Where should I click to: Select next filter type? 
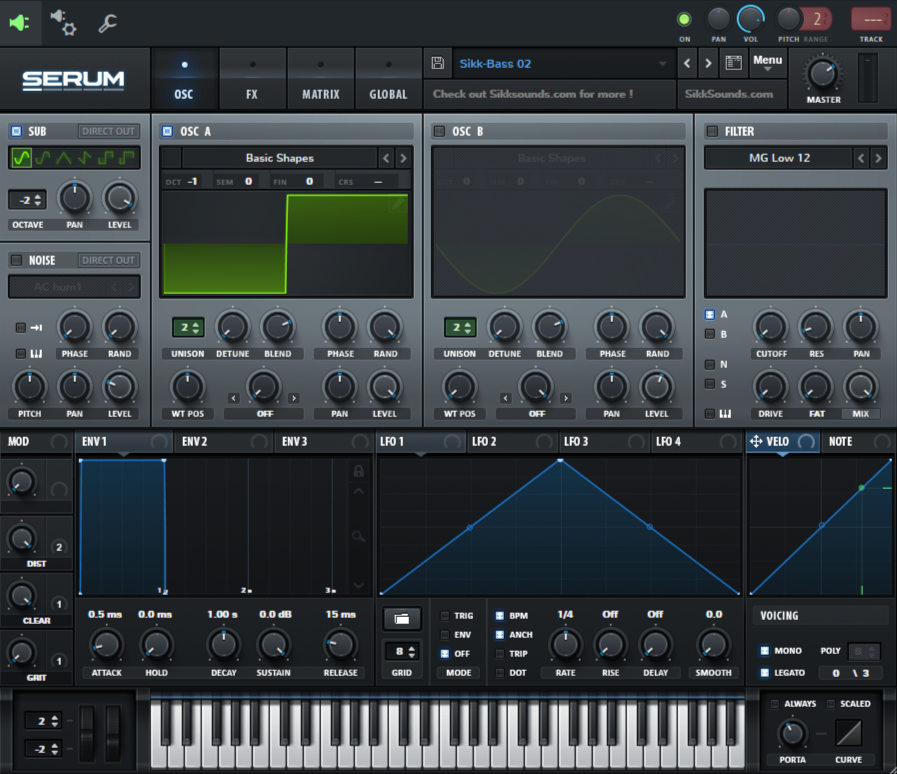[878, 158]
